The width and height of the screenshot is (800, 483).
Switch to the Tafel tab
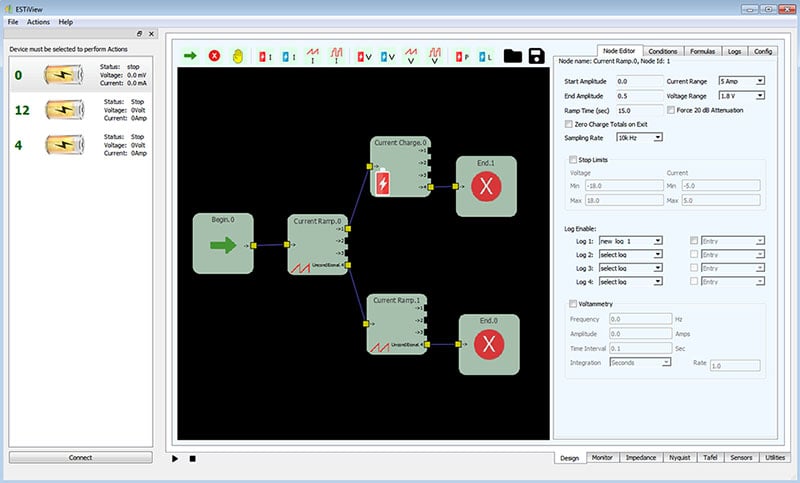[710, 457]
